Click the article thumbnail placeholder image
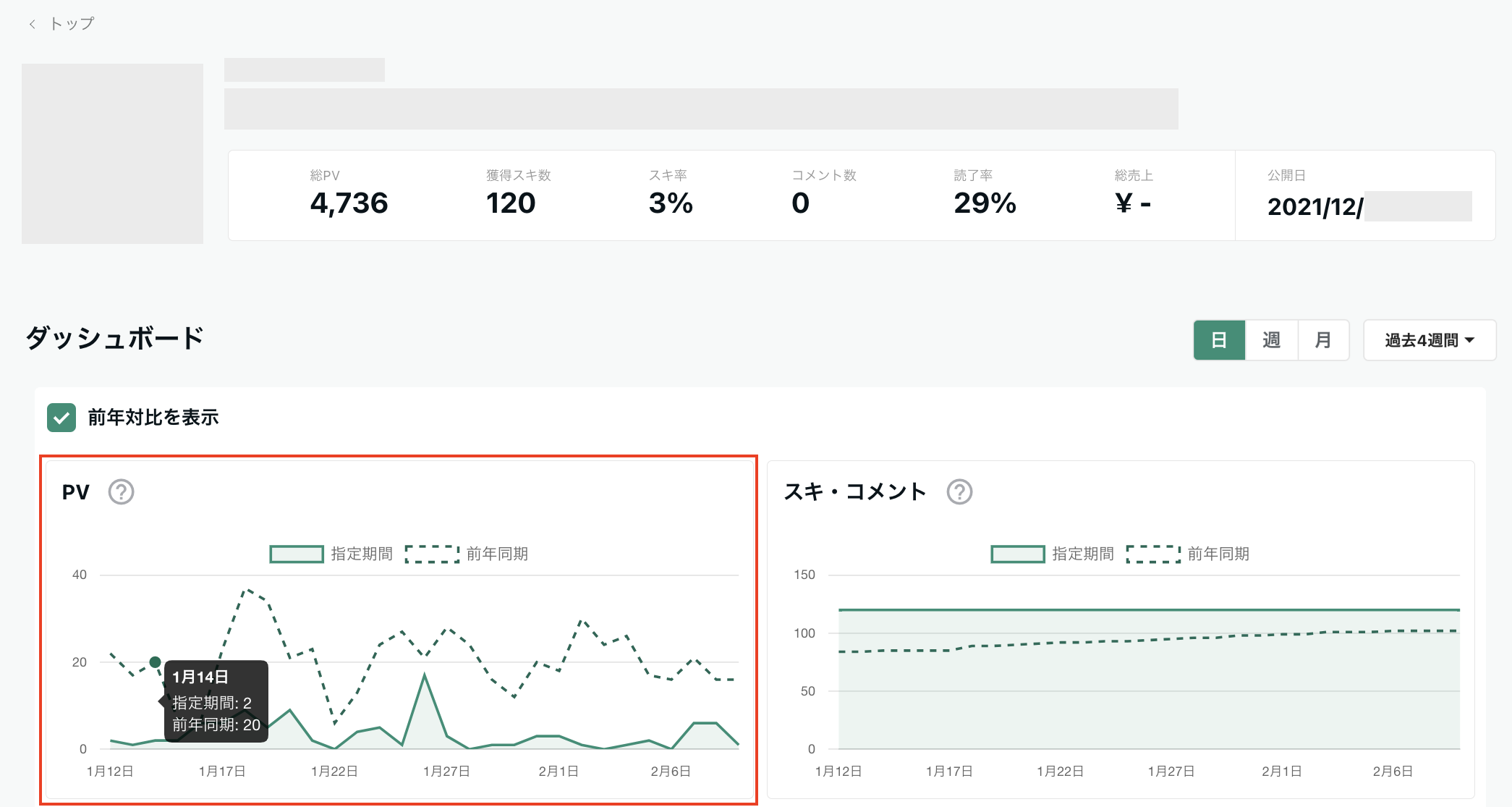 pos(112,153)
